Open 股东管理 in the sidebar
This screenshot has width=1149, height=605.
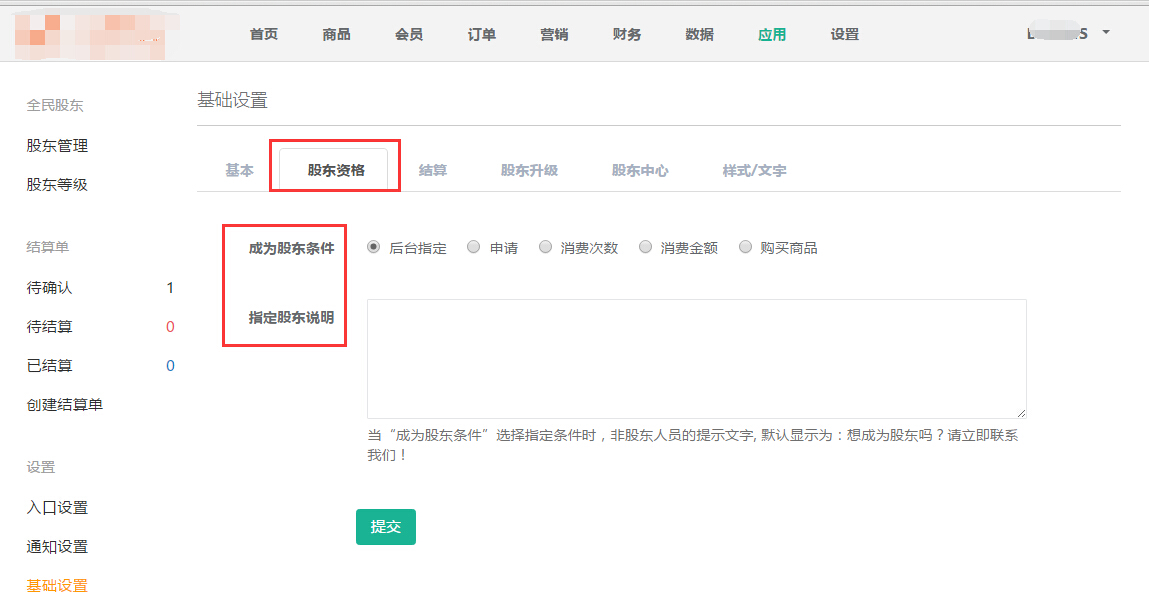click(x=57, y=146)
